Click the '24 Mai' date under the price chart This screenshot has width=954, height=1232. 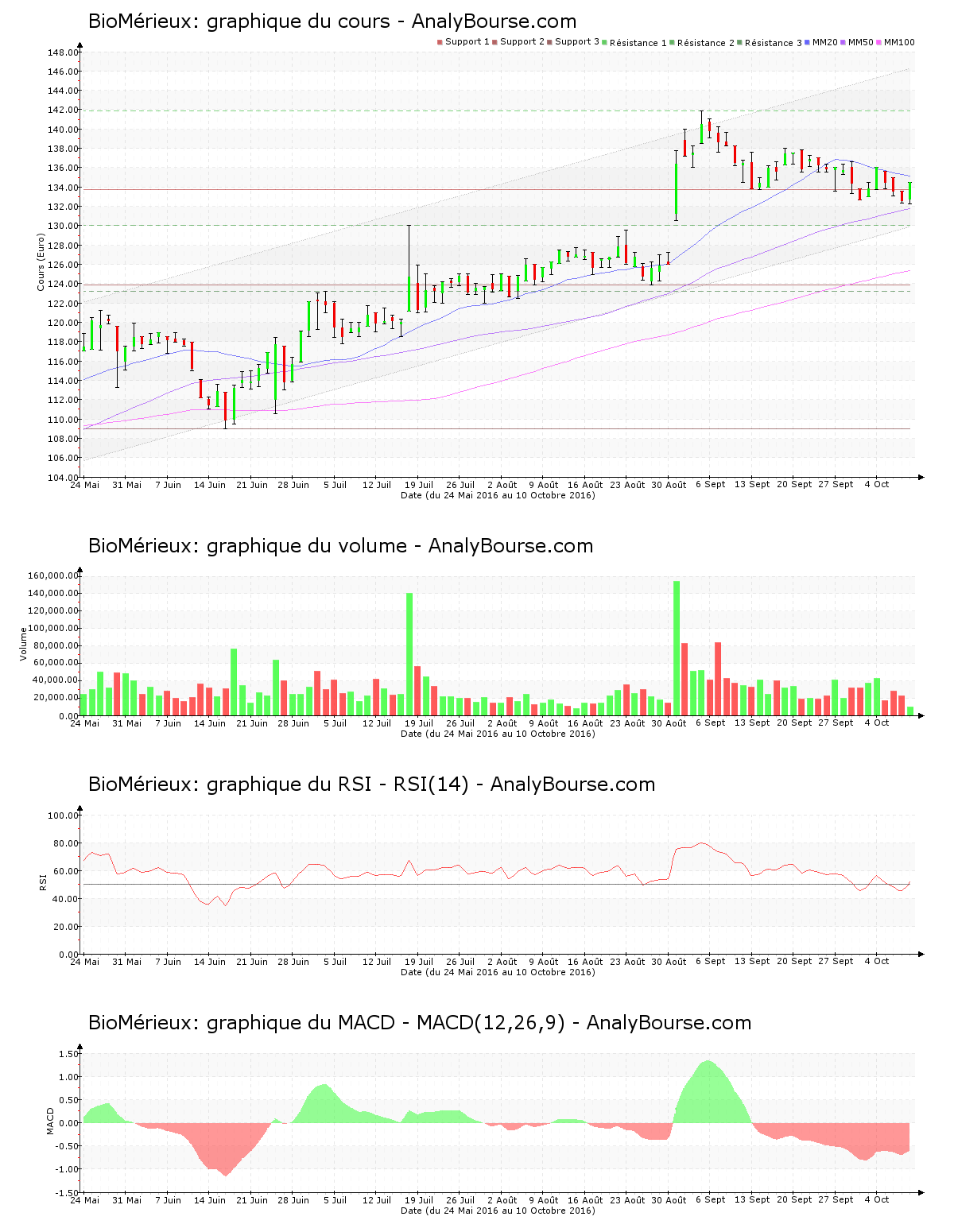coord(85,485)
